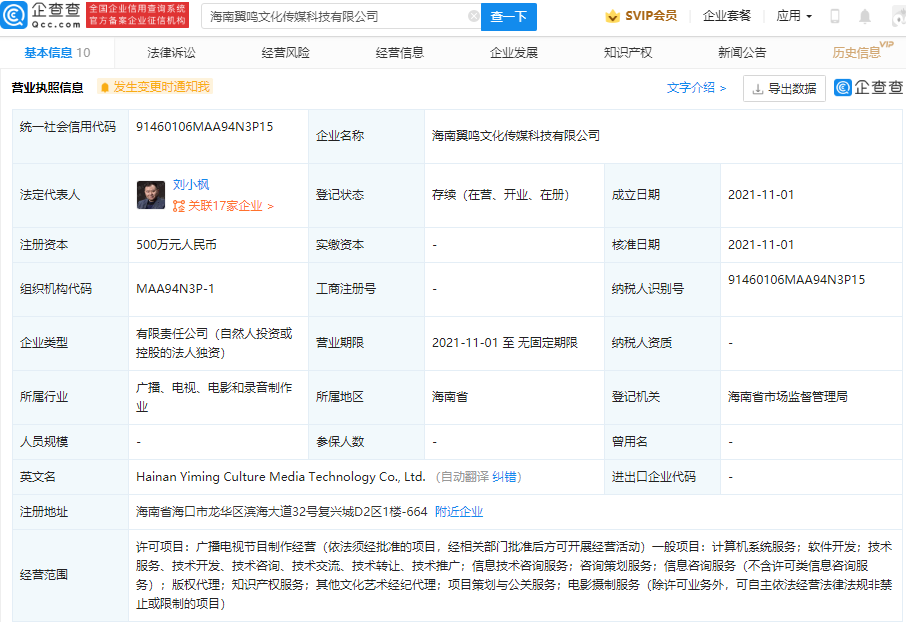Go to the 历史信息 VIP tab
The image size is (906, 622).
tap(858, 52)
